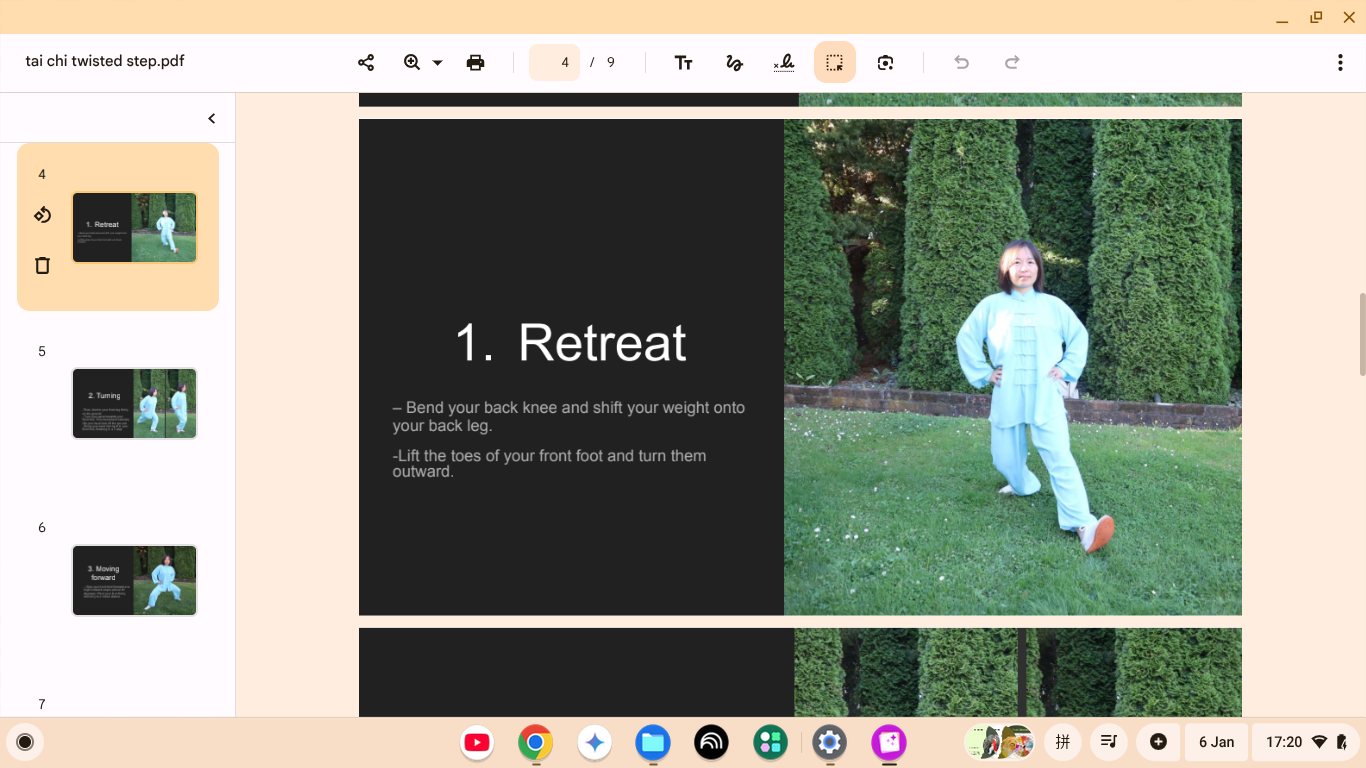Undo the last annotation
This screenshot has height=768, width=1366.
pyautogui.click(x=960, y=61)
